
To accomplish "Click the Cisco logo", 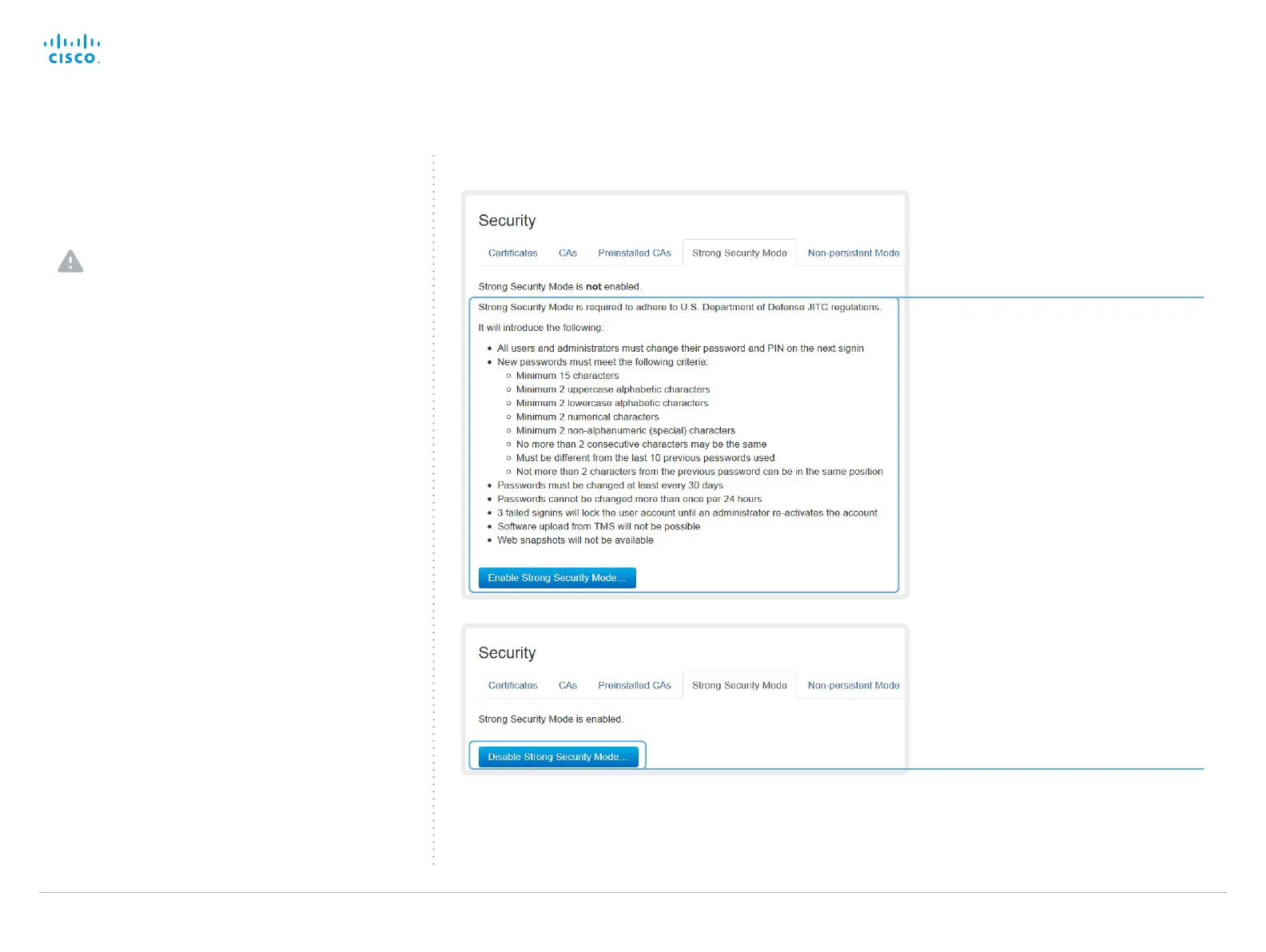I will pyautogui.click(x=72, y=50).
